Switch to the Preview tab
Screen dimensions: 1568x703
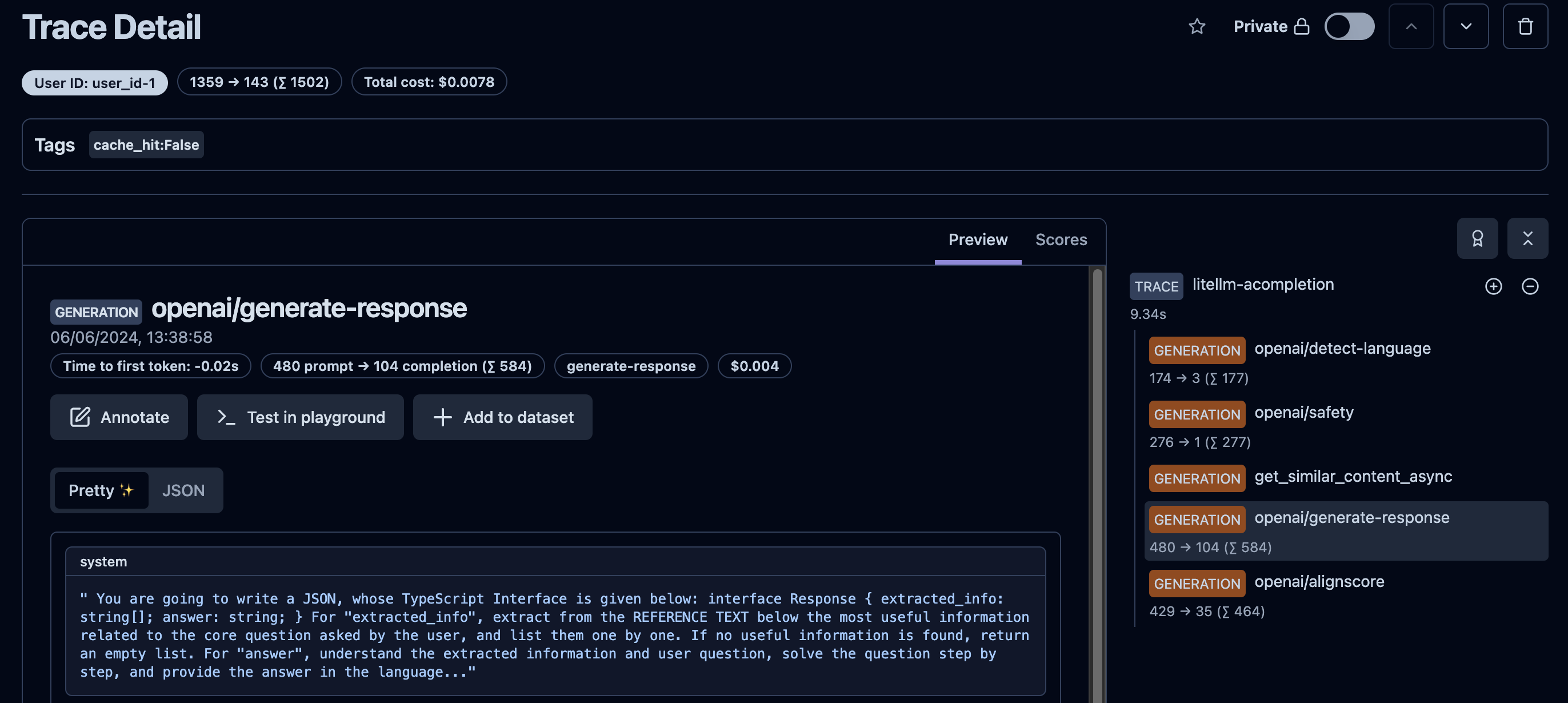click(x=978, y=240)
